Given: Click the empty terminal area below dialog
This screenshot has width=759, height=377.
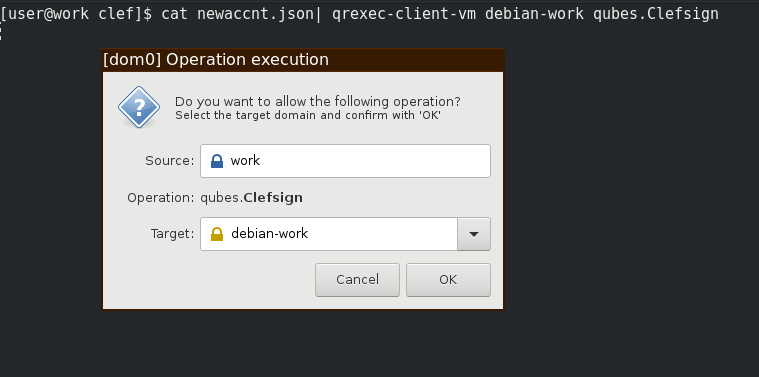Looking at the screenshot, I should [x=380, y=344].
